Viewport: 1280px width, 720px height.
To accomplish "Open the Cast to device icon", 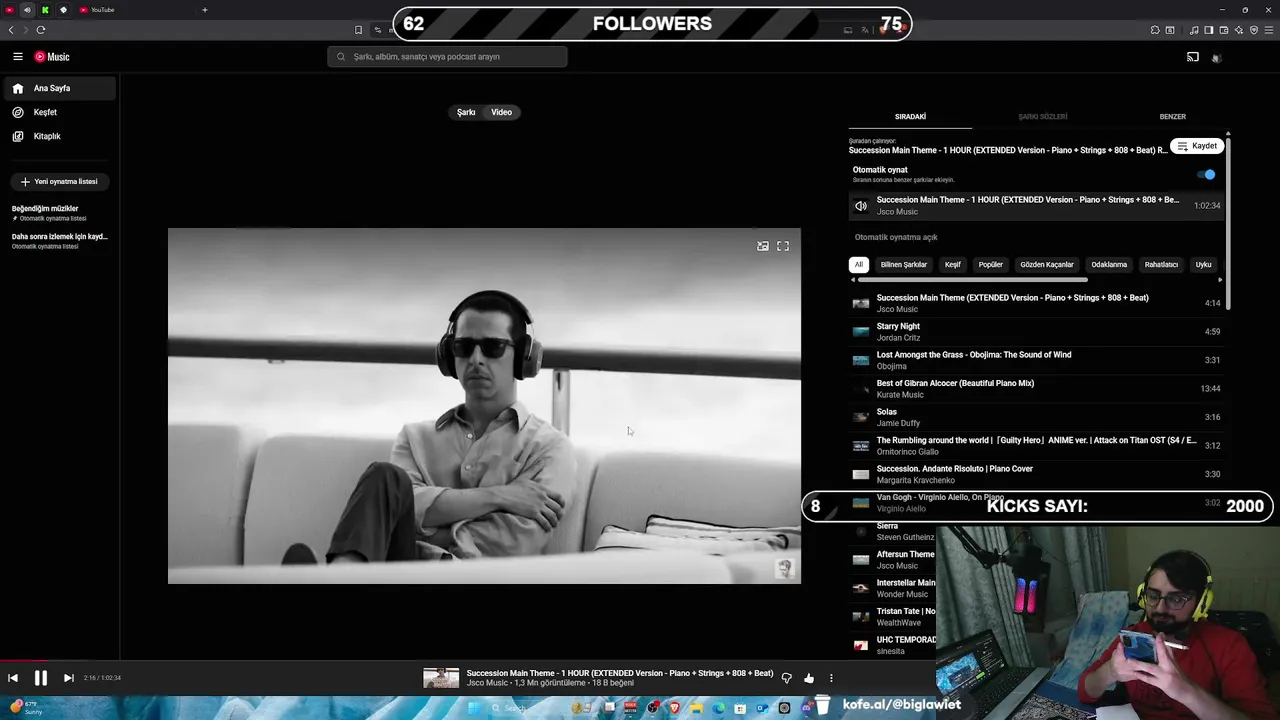I will [1193, 57].
